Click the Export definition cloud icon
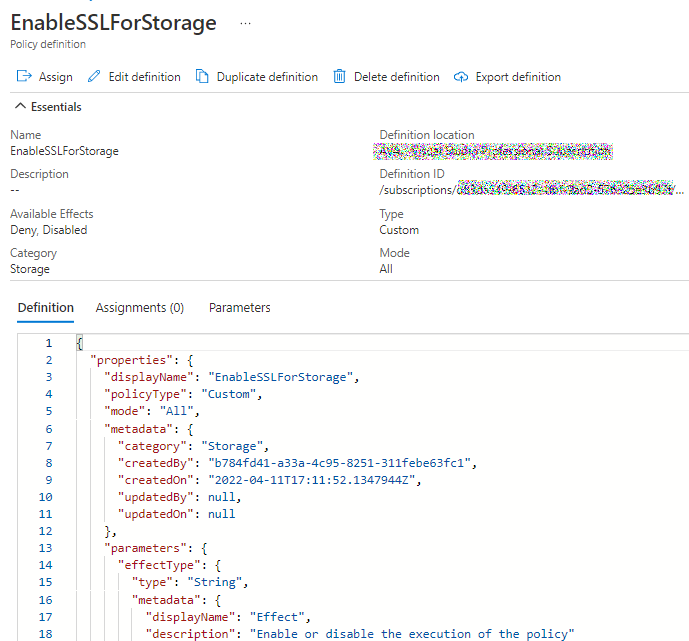The image size is (689, 641). [x=461, y=77]
